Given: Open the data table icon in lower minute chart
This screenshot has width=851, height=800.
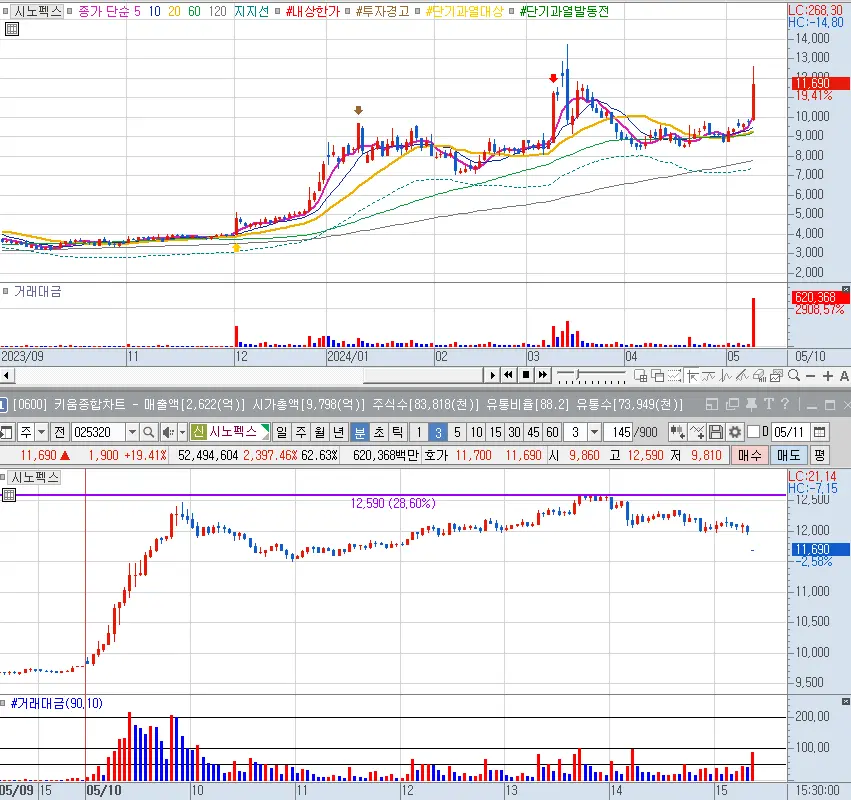Looking at the screenshot, I should tap(9, 494).
